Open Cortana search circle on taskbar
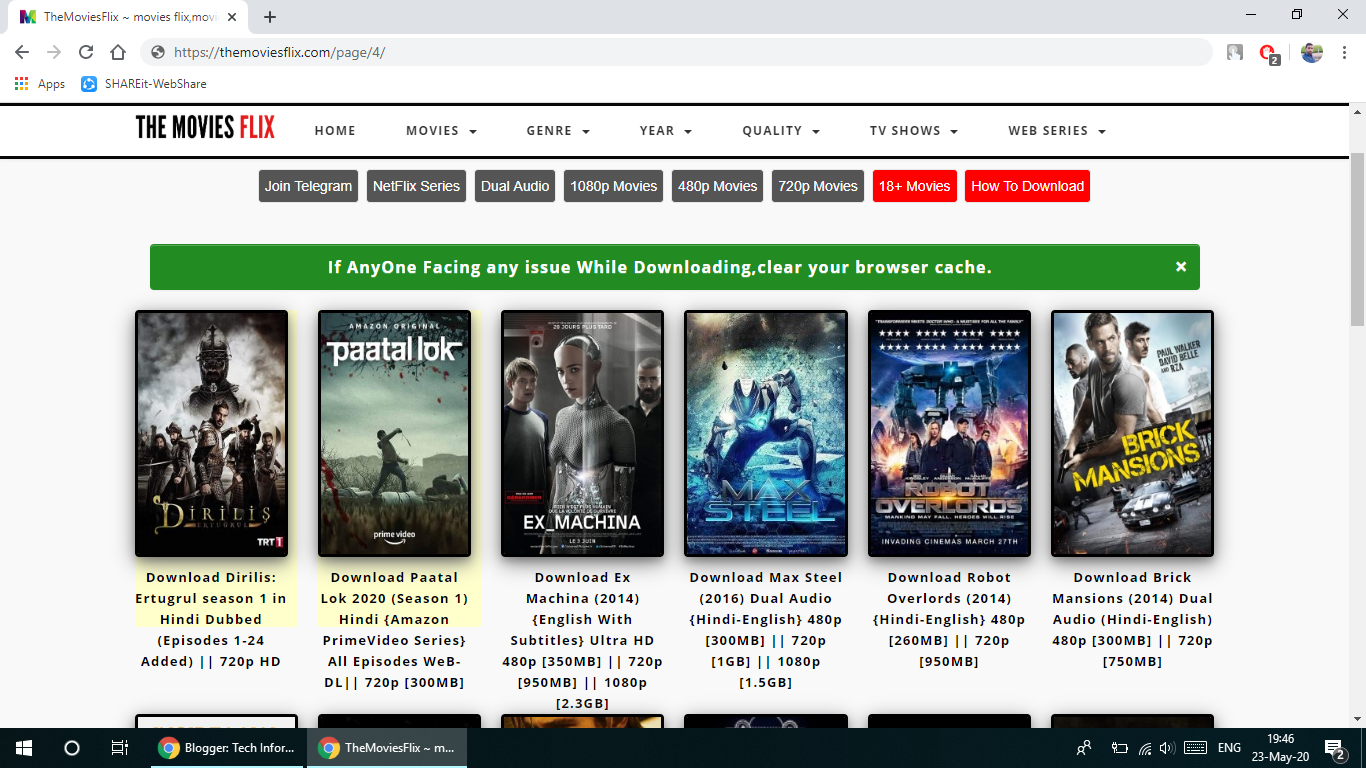The height and width of the screenshot is (768, 1366). click(72, 748)
